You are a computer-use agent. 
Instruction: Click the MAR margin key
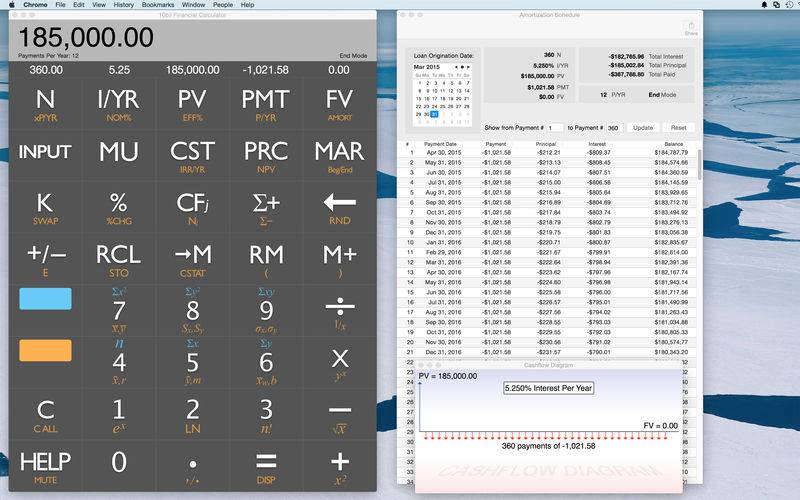(339, 155)
